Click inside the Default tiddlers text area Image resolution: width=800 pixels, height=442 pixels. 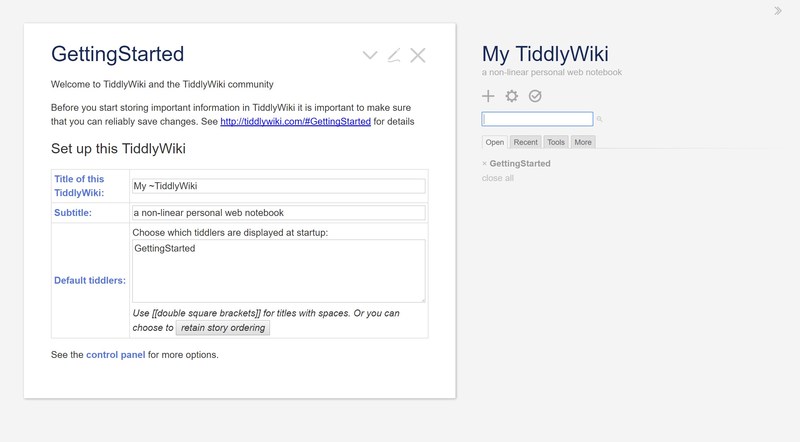(x=279, y=271)
